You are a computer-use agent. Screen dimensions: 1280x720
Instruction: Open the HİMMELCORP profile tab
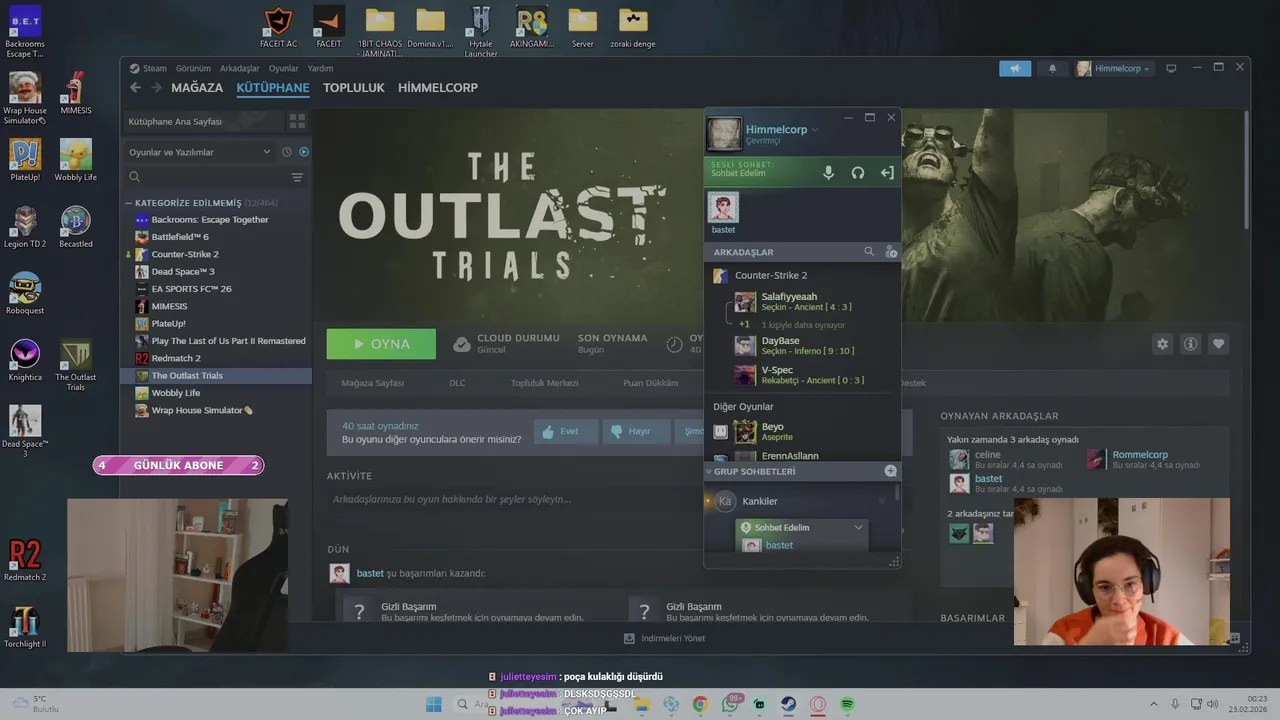pos(438,88)
